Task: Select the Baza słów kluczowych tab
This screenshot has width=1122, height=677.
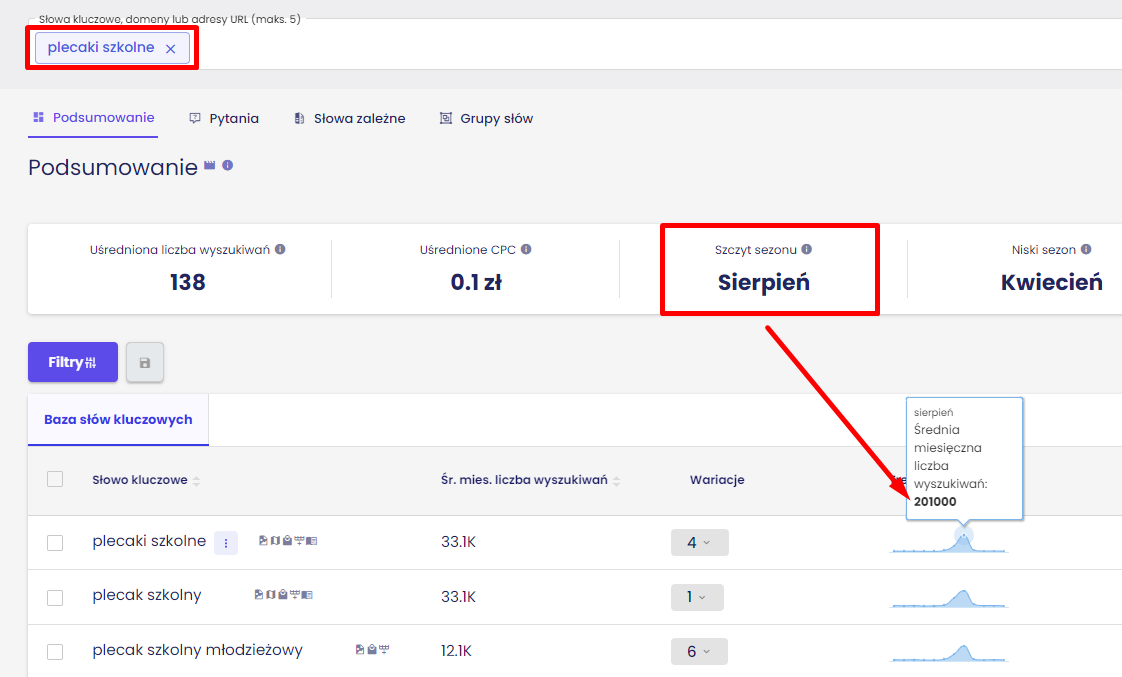Action: 118,420
